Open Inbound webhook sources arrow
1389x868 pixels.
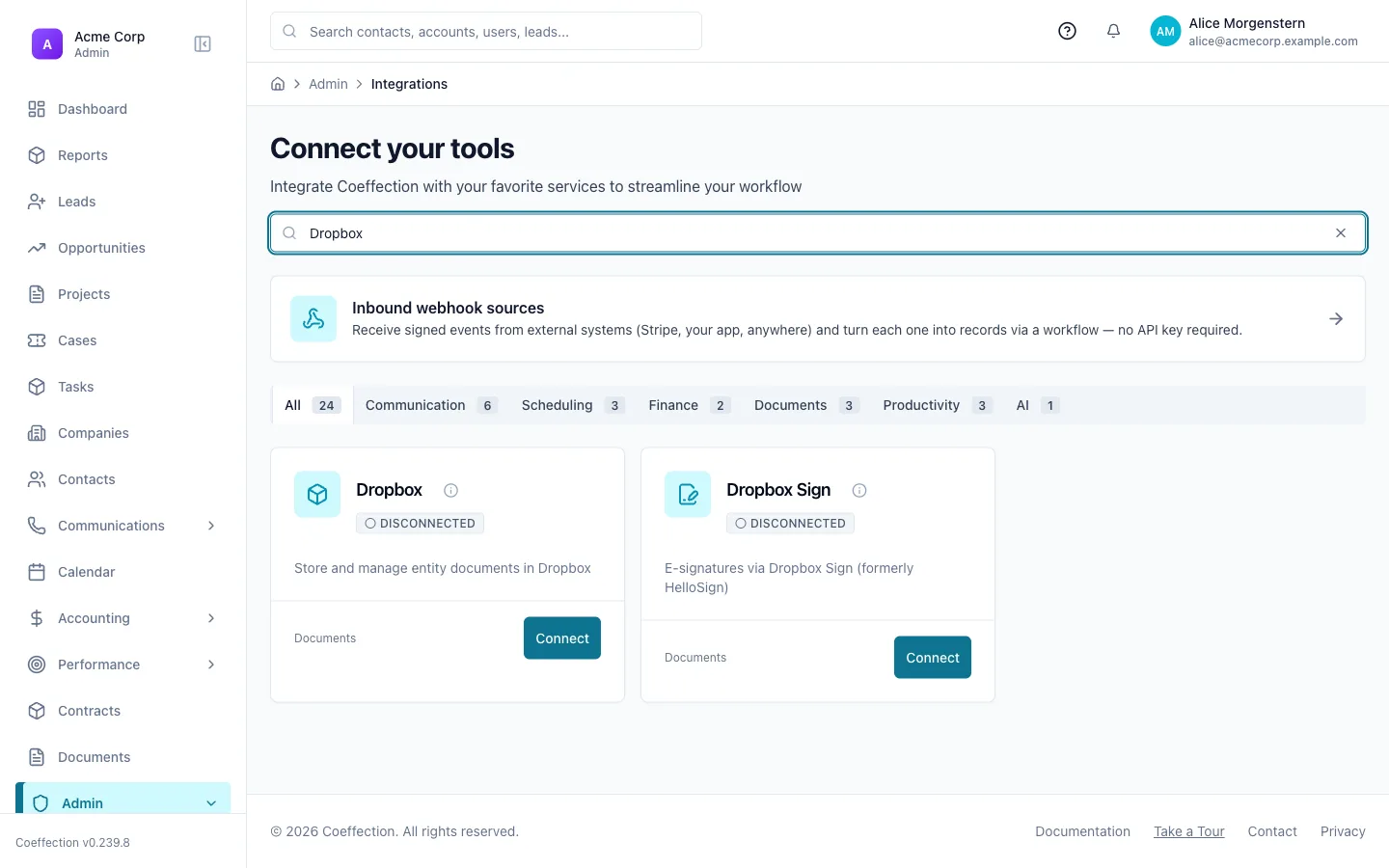[x=1336, y=319]
